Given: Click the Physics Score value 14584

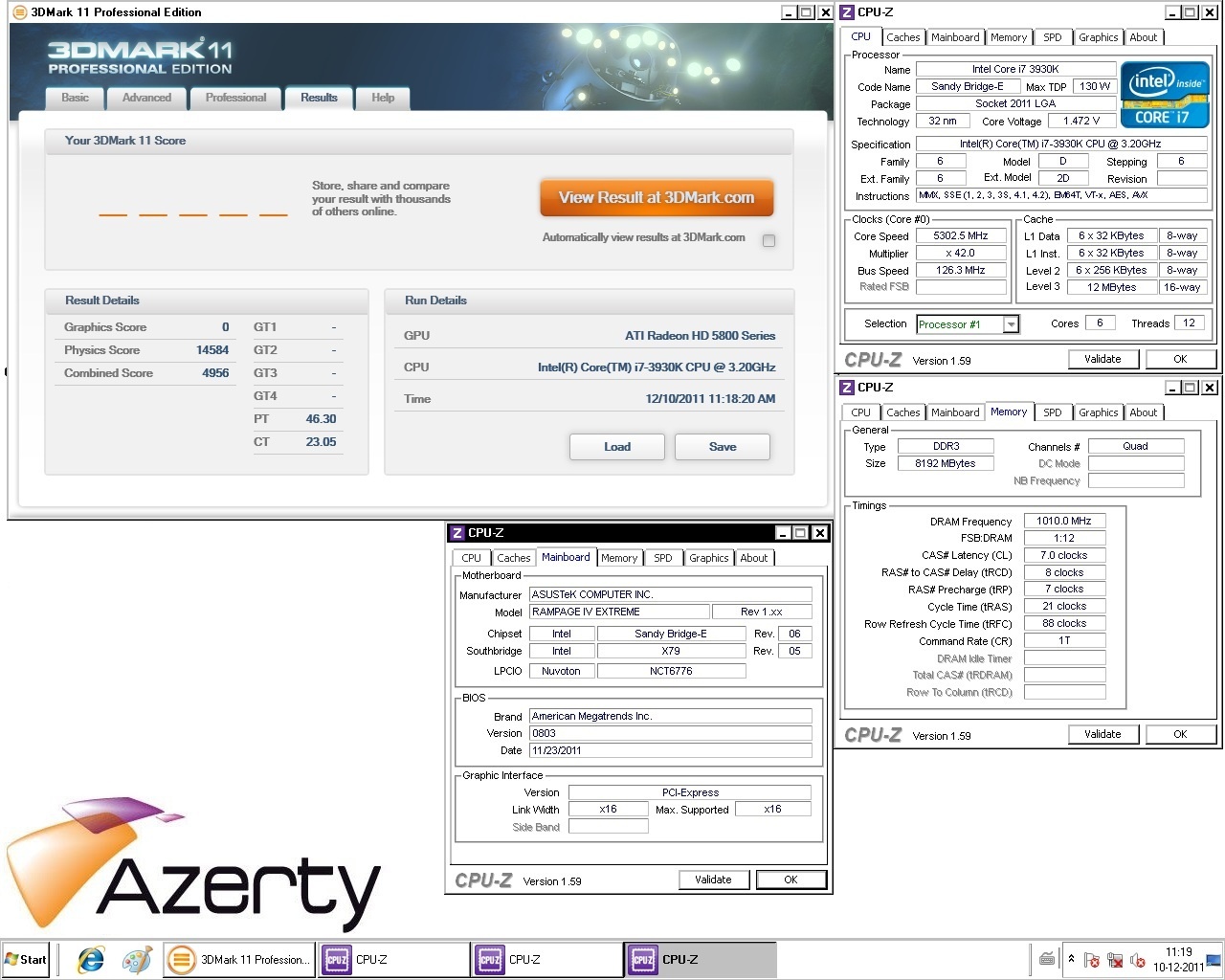Looking at the screenshot, I should [212, 350].
